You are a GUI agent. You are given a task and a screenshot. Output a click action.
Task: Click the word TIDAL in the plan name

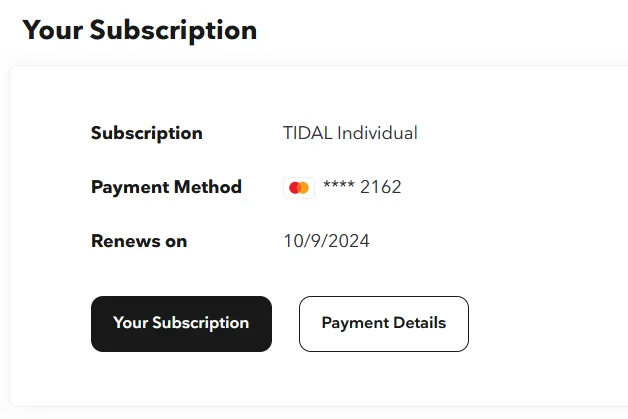pyautogui.click(x=308, y=133)
